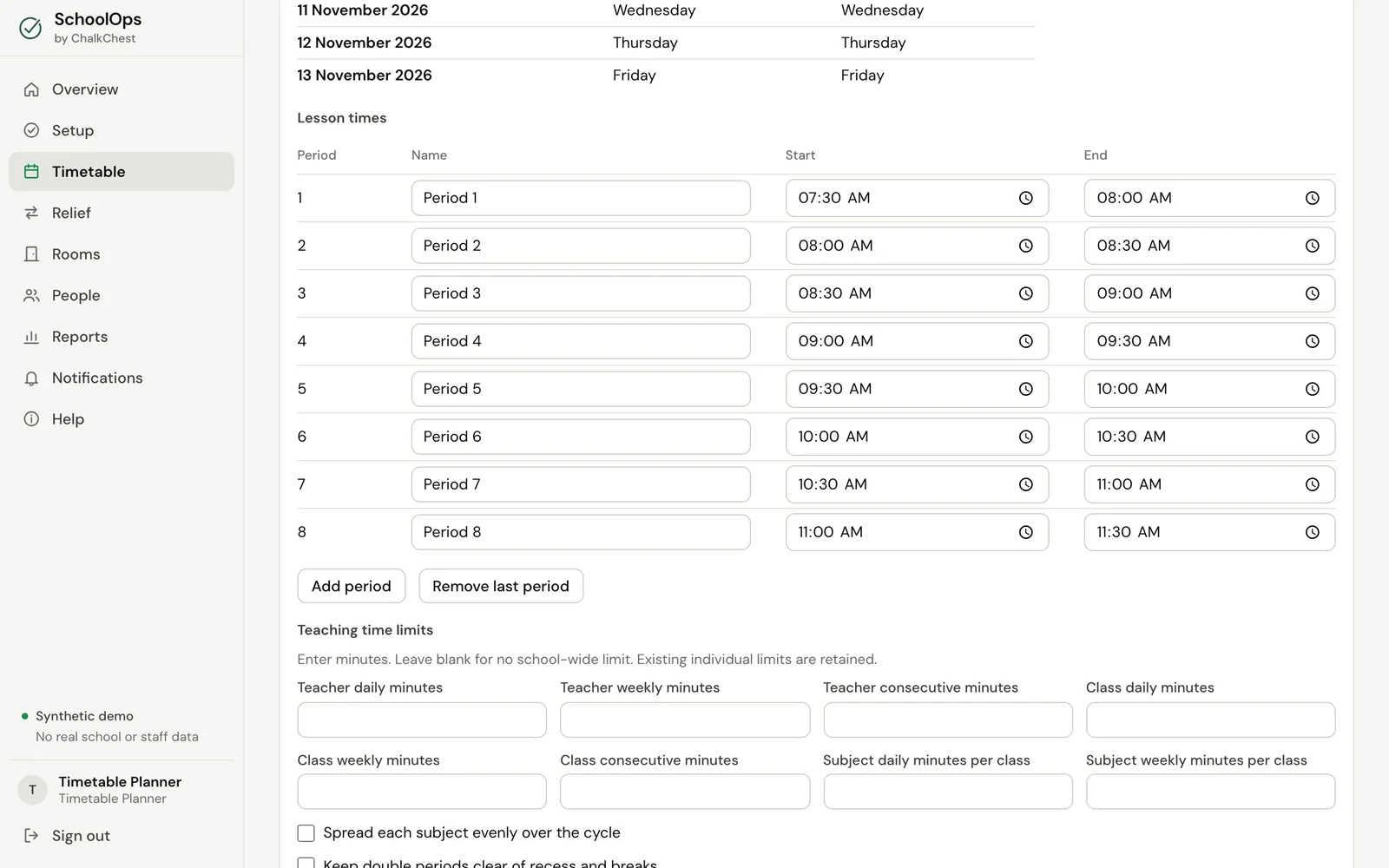
Task: Open Help page from sidebar
Action: [x=122, y=419]
